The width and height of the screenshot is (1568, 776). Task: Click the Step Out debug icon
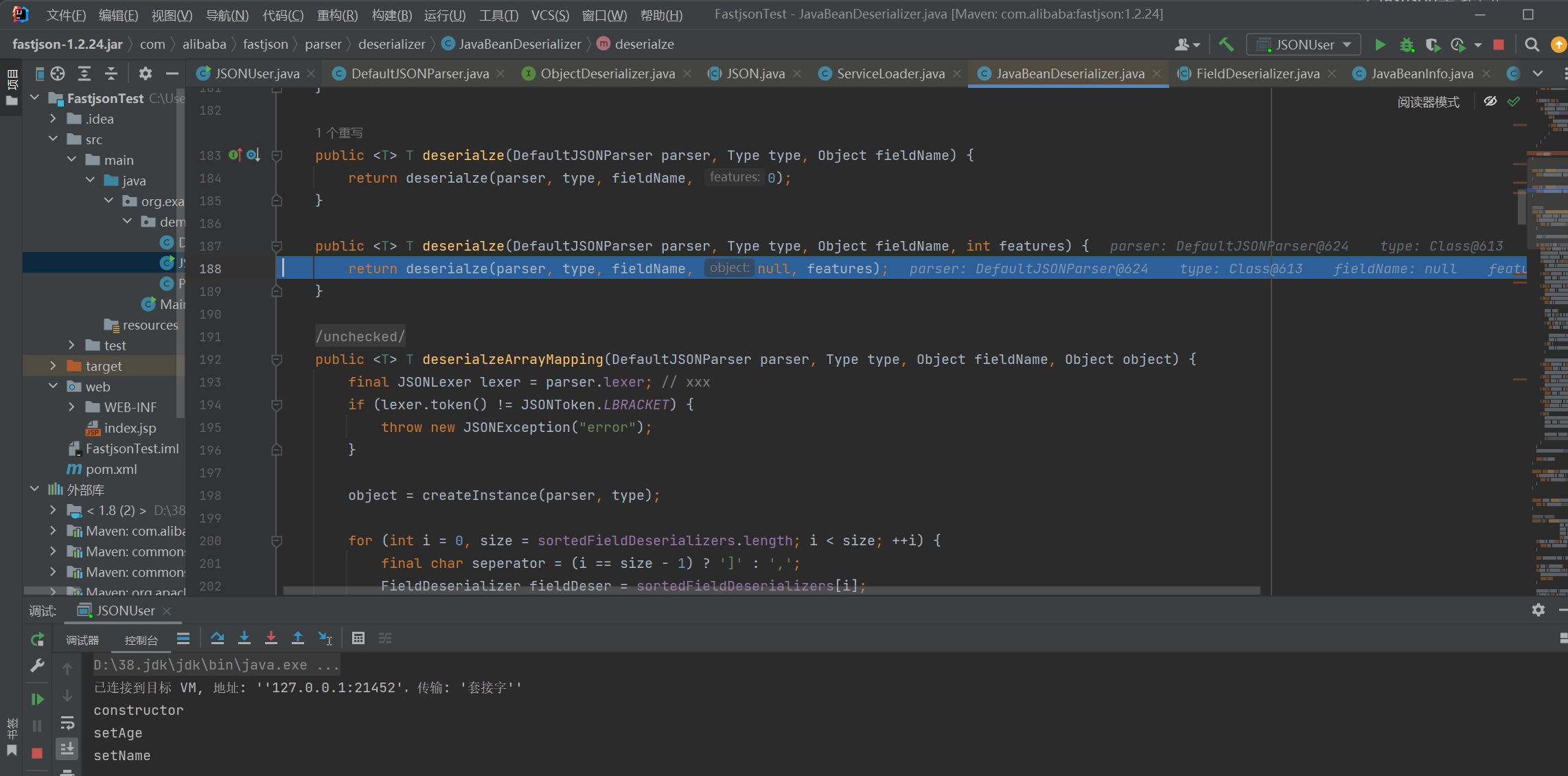coord(297,639)
